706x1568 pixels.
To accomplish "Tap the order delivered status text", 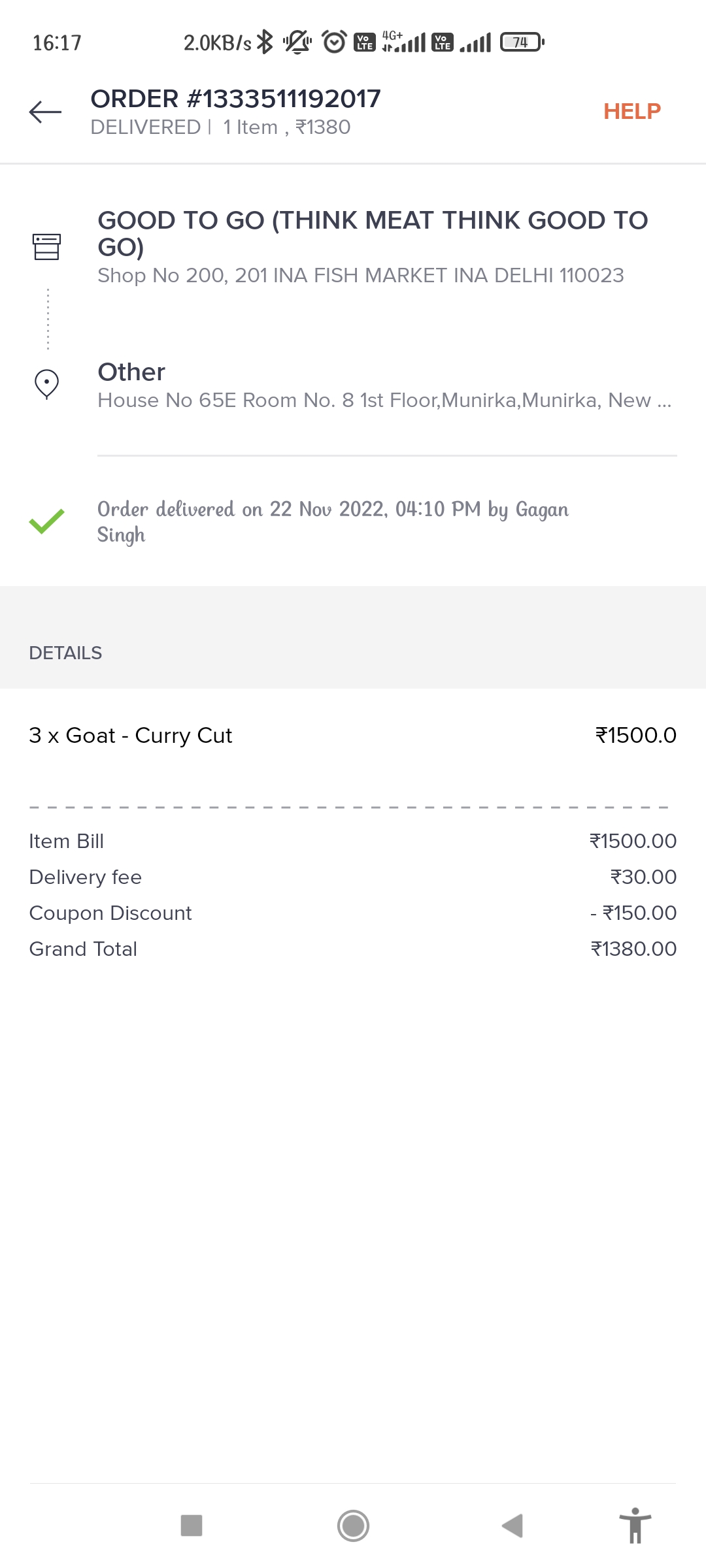I will 333,521.
